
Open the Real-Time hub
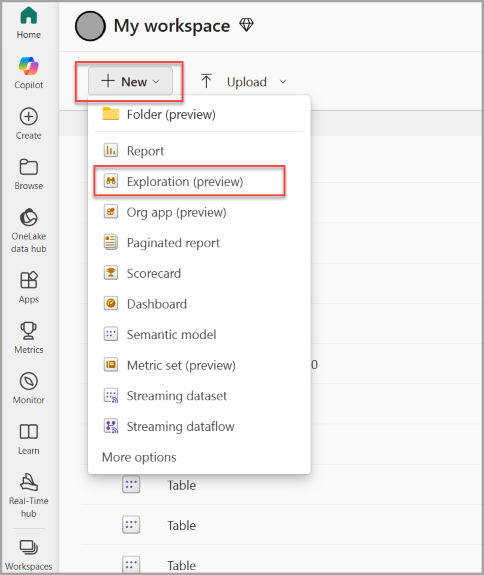click(29, 495)
